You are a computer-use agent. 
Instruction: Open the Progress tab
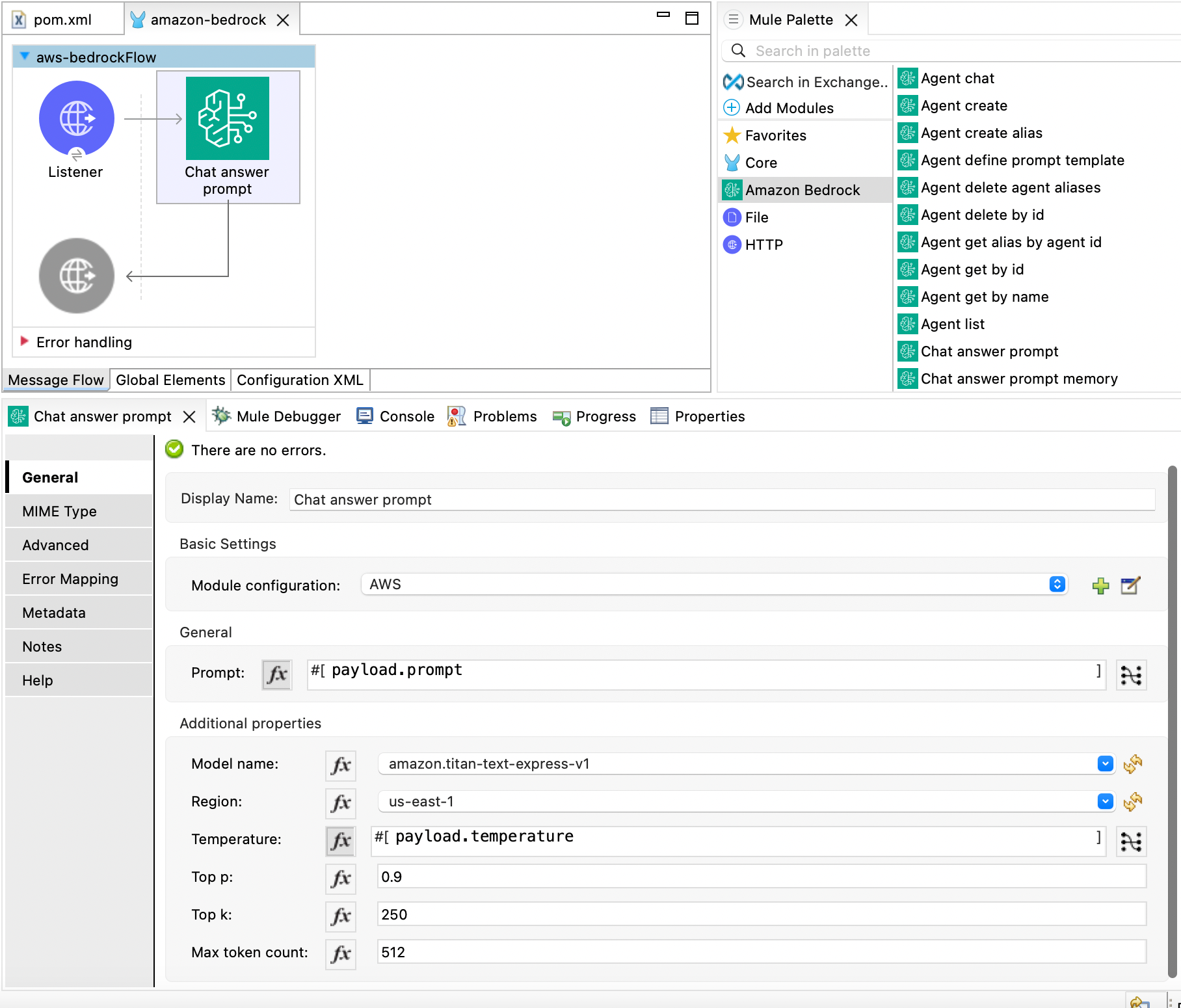[x=594, y=416]
